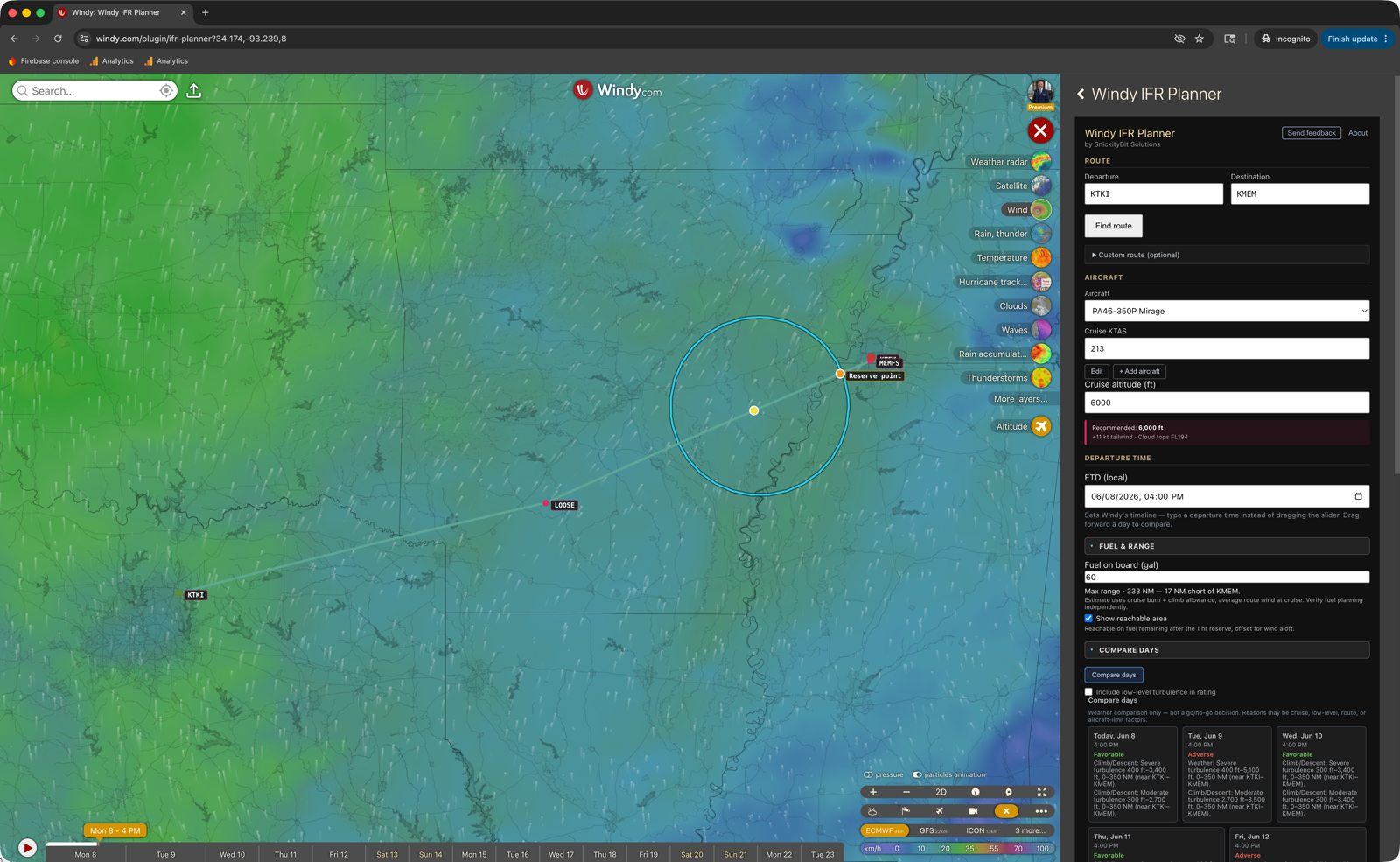Select the Thunderstorms layer icon
The height and width of the screenshot is (862, 1400).
point(1041,378)
